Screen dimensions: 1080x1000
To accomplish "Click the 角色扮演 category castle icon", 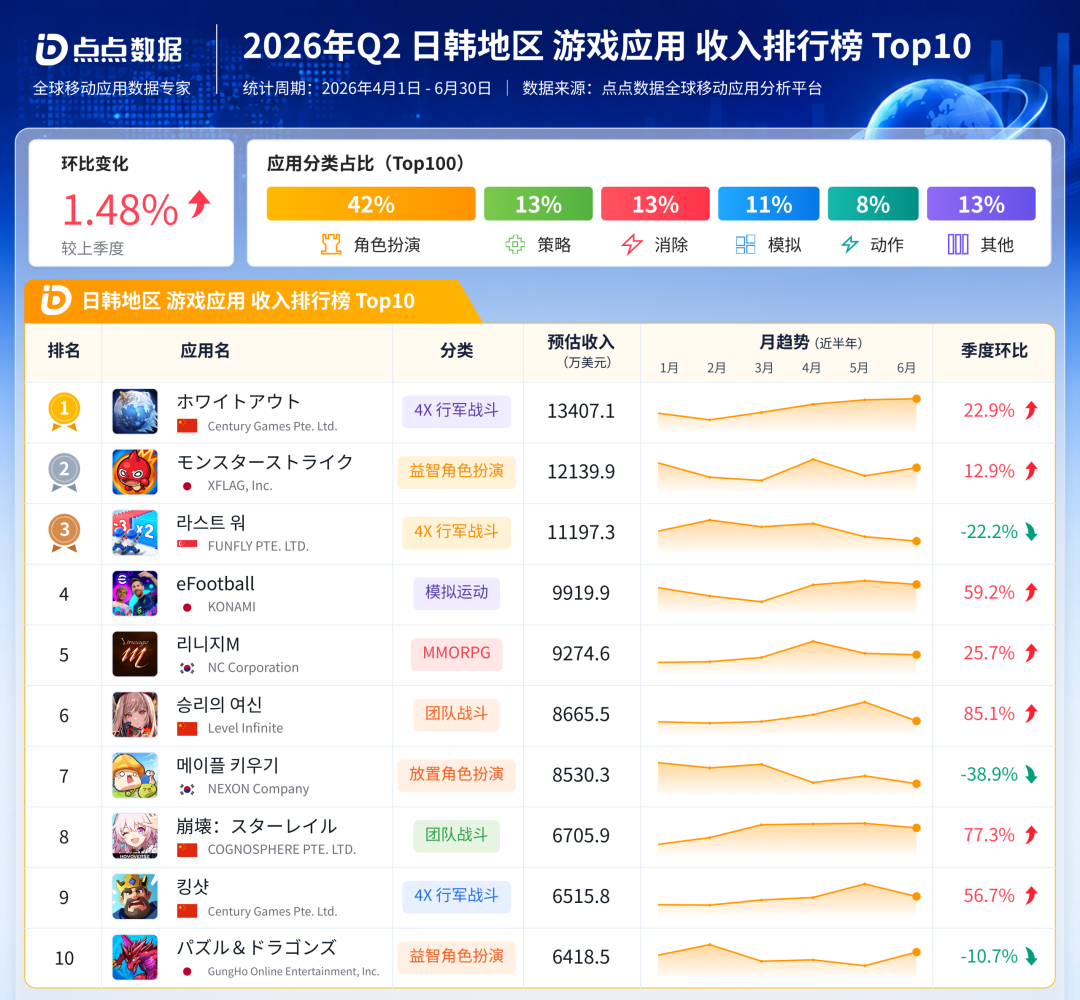I will [331, 244].
